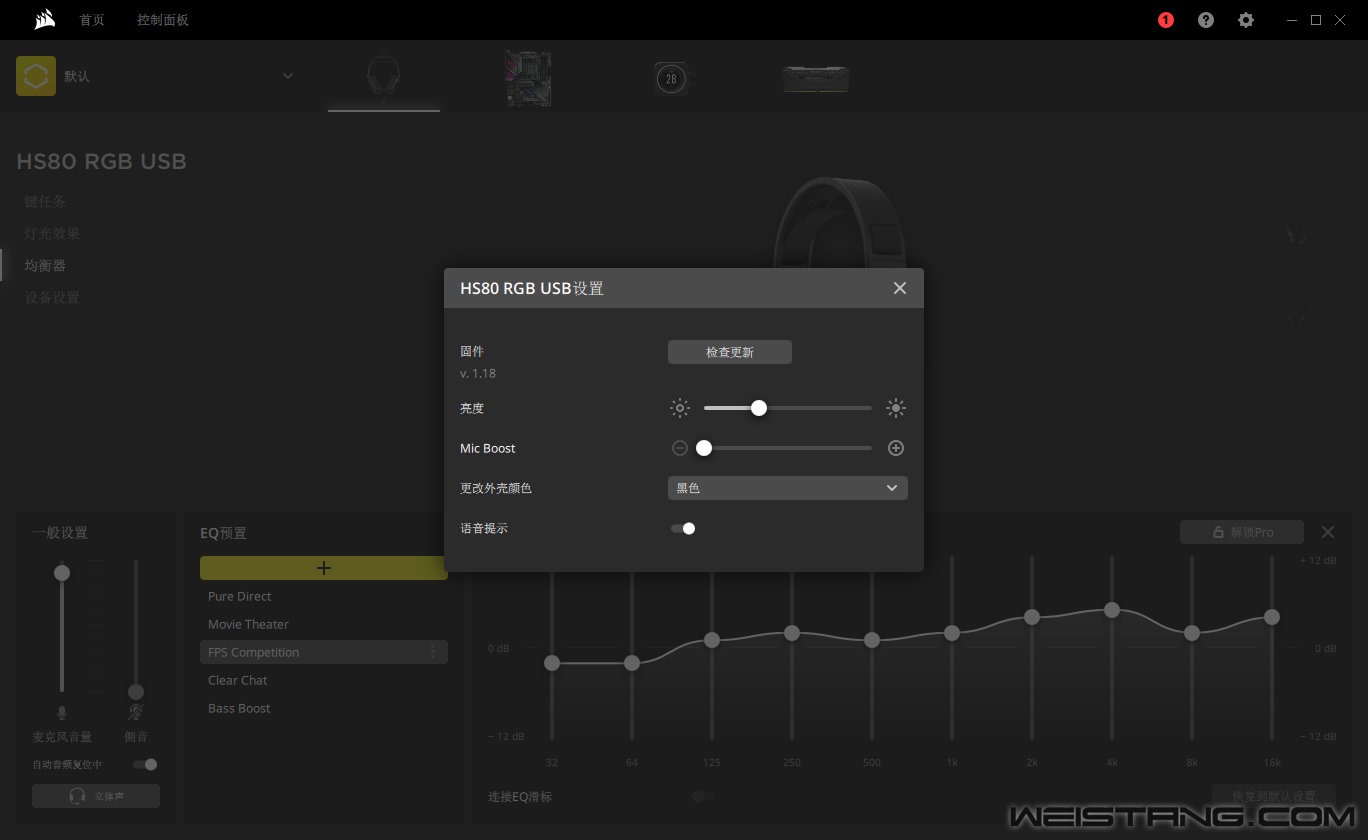The width and height of the screenshot is (1368, 840).
Task: Select the motherboard device icon
Action: (528, 78)
